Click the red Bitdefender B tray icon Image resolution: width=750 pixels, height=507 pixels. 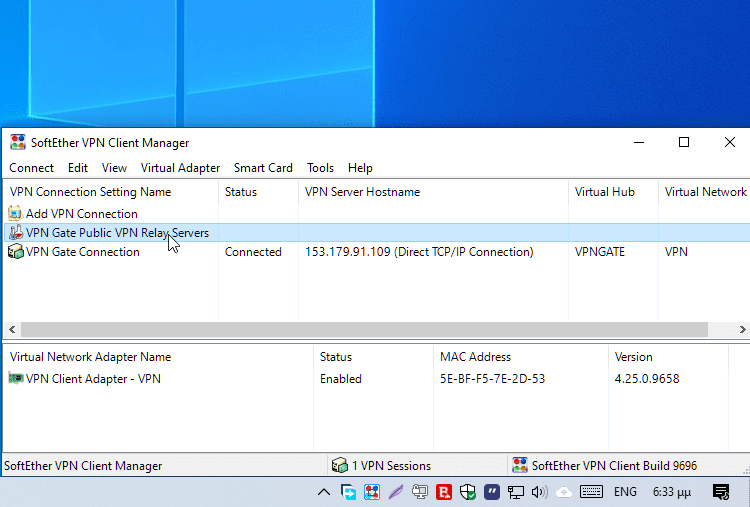[444, 492]
